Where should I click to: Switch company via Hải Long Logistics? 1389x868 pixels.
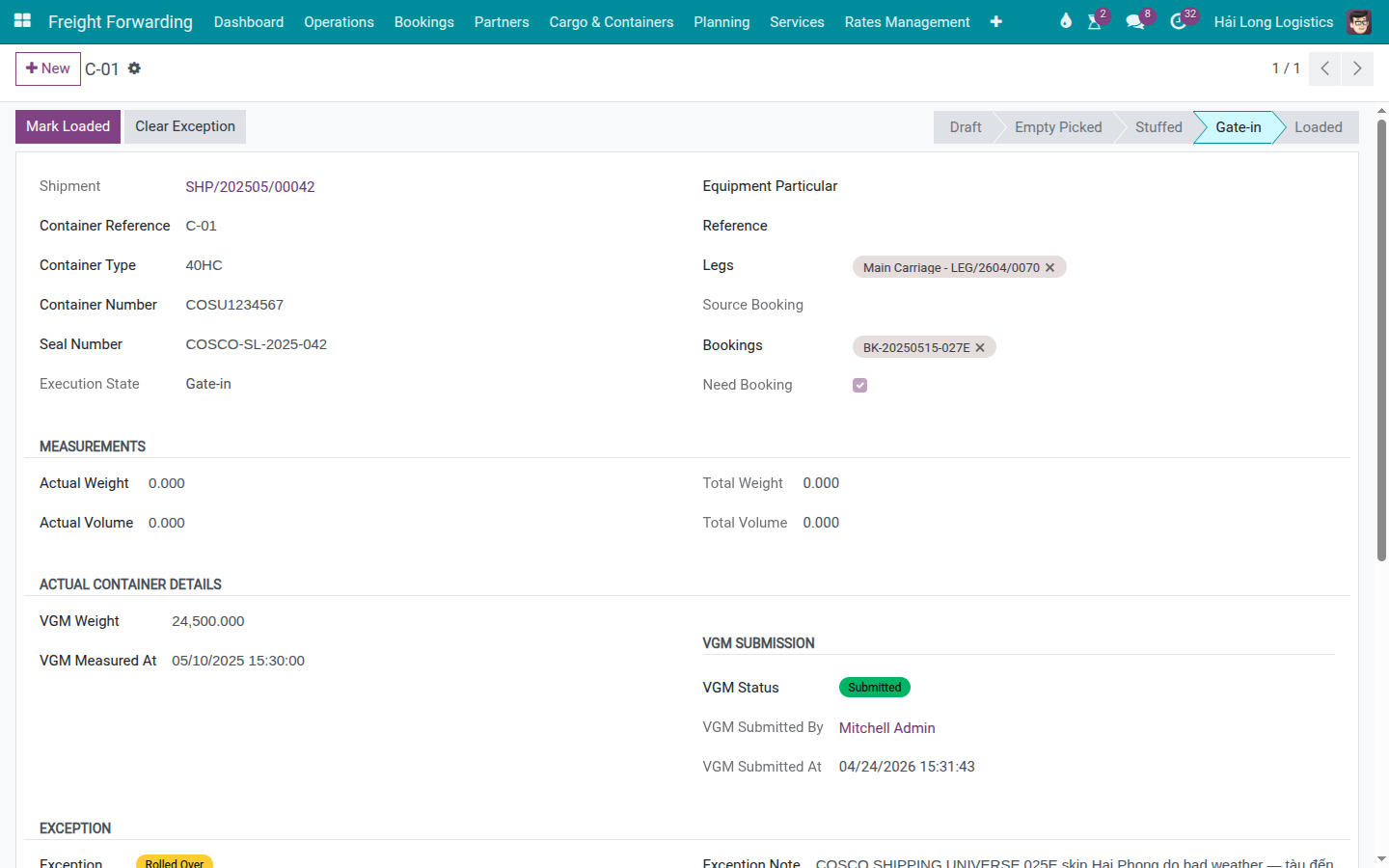click(1273, 21)
